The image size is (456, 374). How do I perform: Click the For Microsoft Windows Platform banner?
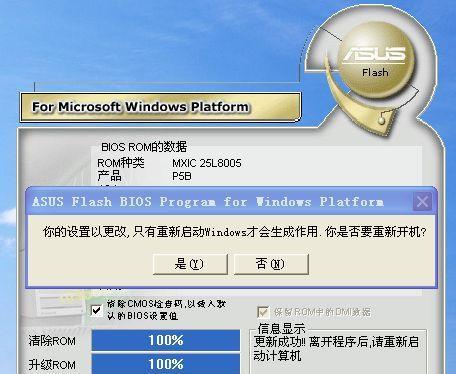pyautogui.click(x=160, y=107)
